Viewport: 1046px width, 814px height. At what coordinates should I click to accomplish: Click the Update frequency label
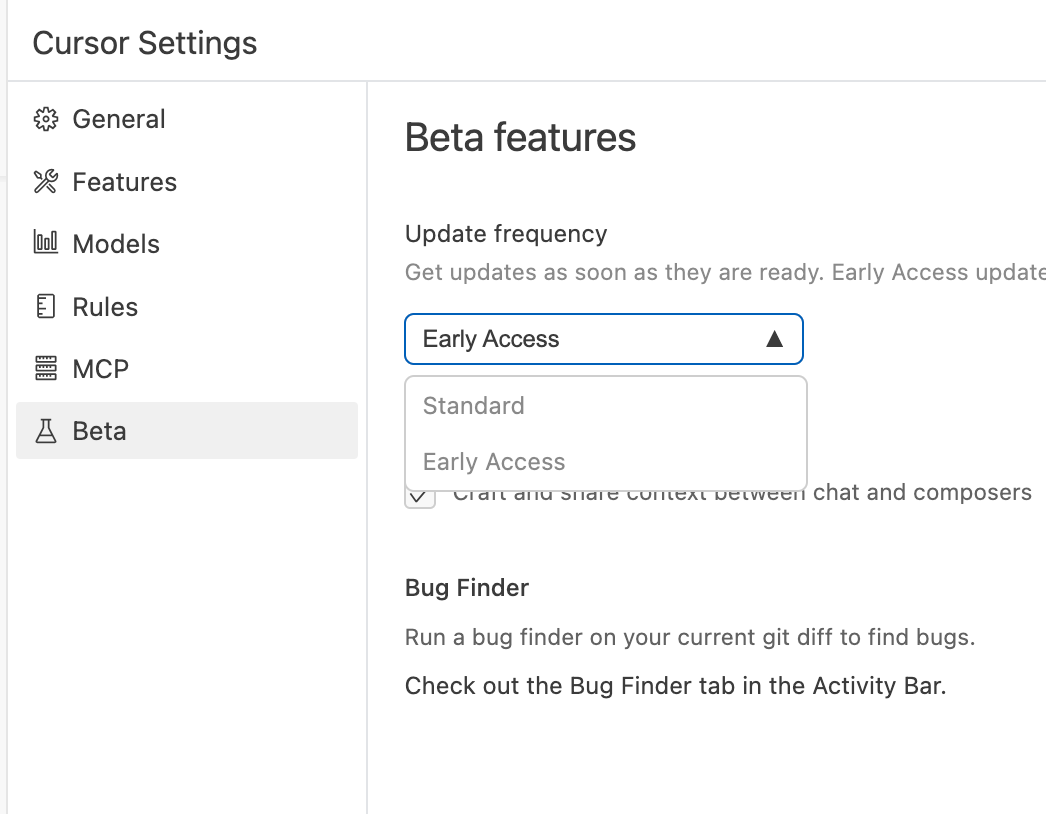coord(506,234)
